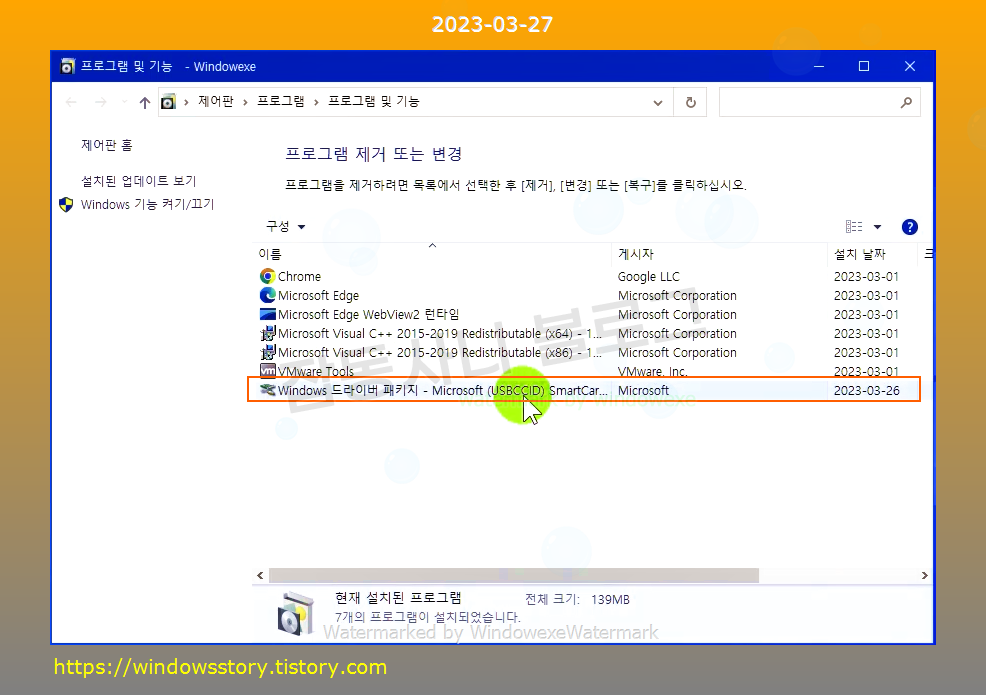
Task: Click the change view icon
Action: click(854, 226)
